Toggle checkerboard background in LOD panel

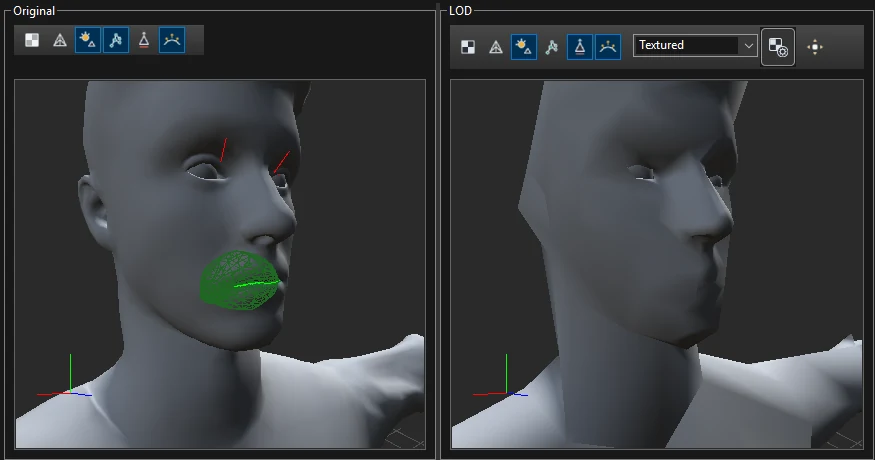coord(468,47)
